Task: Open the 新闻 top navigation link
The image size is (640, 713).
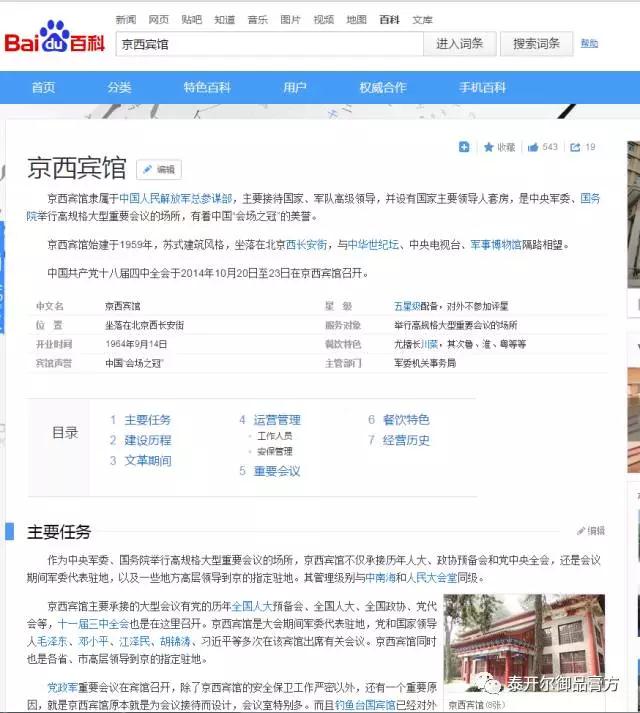Action: [126, 20]
